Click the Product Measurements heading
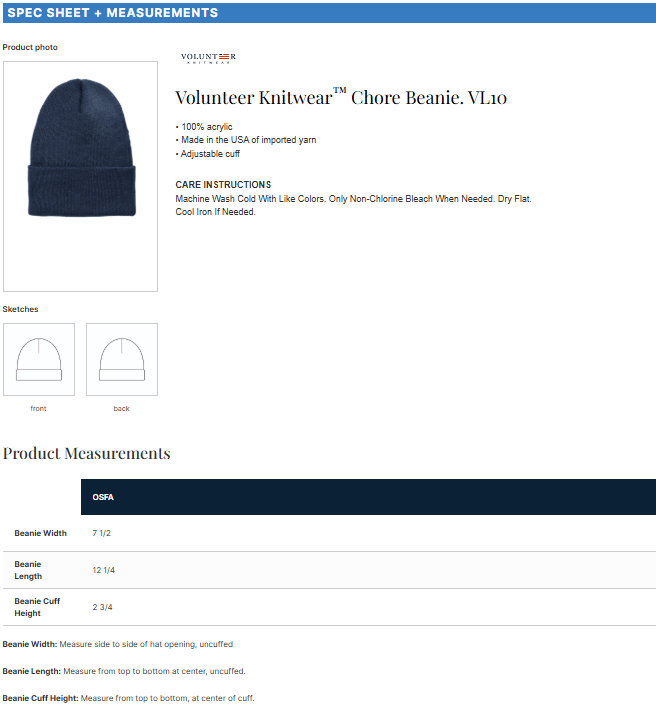The image size is (656, 705). click(x=86, y=453)
